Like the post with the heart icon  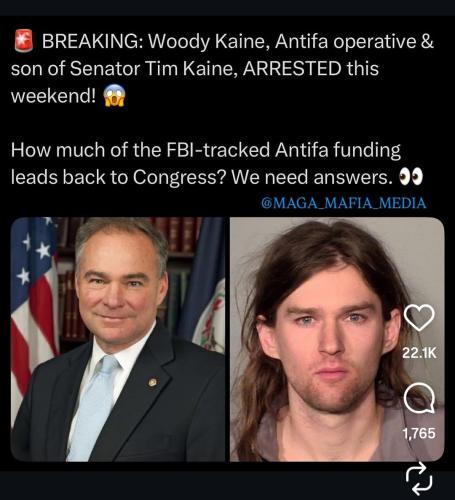[x=419, y=318]
